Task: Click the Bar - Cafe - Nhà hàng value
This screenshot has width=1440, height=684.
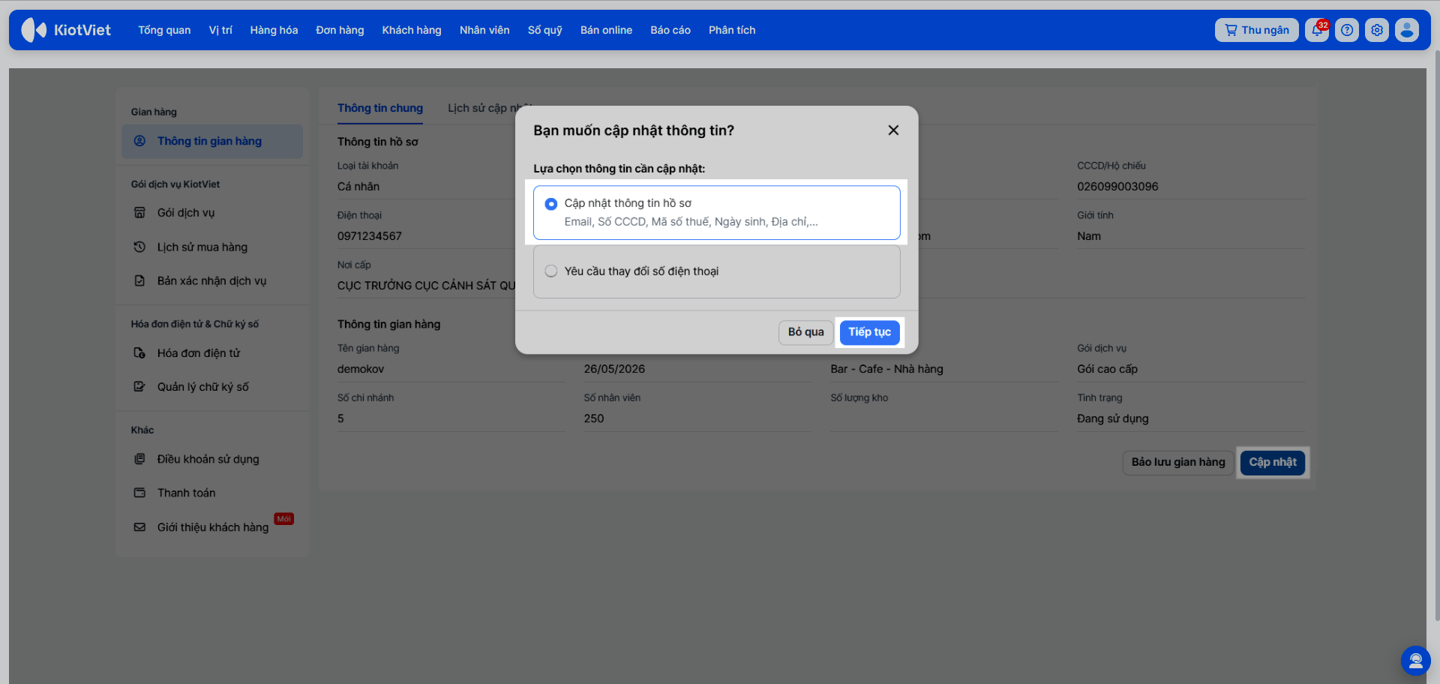Action: [x=887, y=369]
